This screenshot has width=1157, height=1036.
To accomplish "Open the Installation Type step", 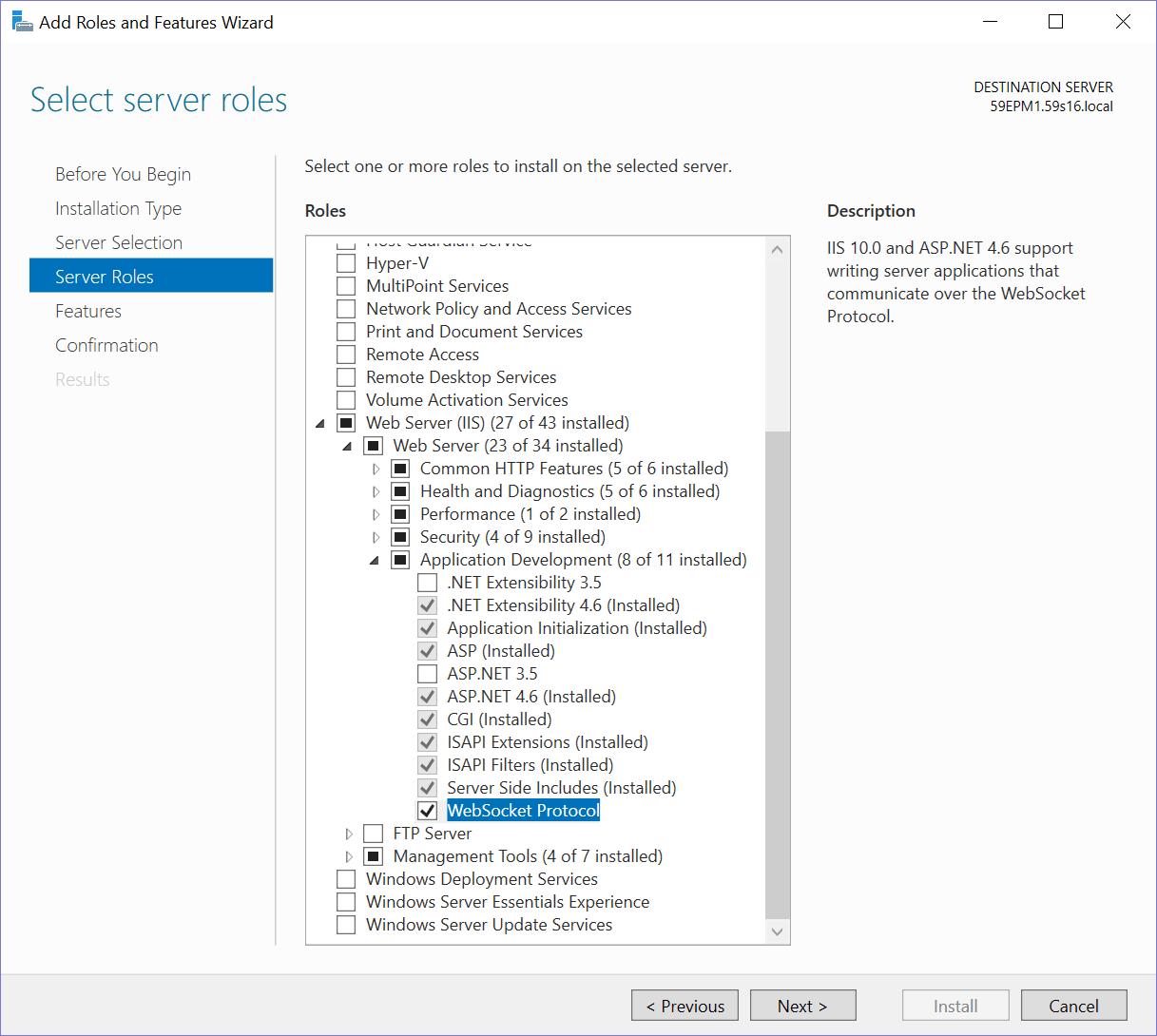I will click(x=118, y=208).
